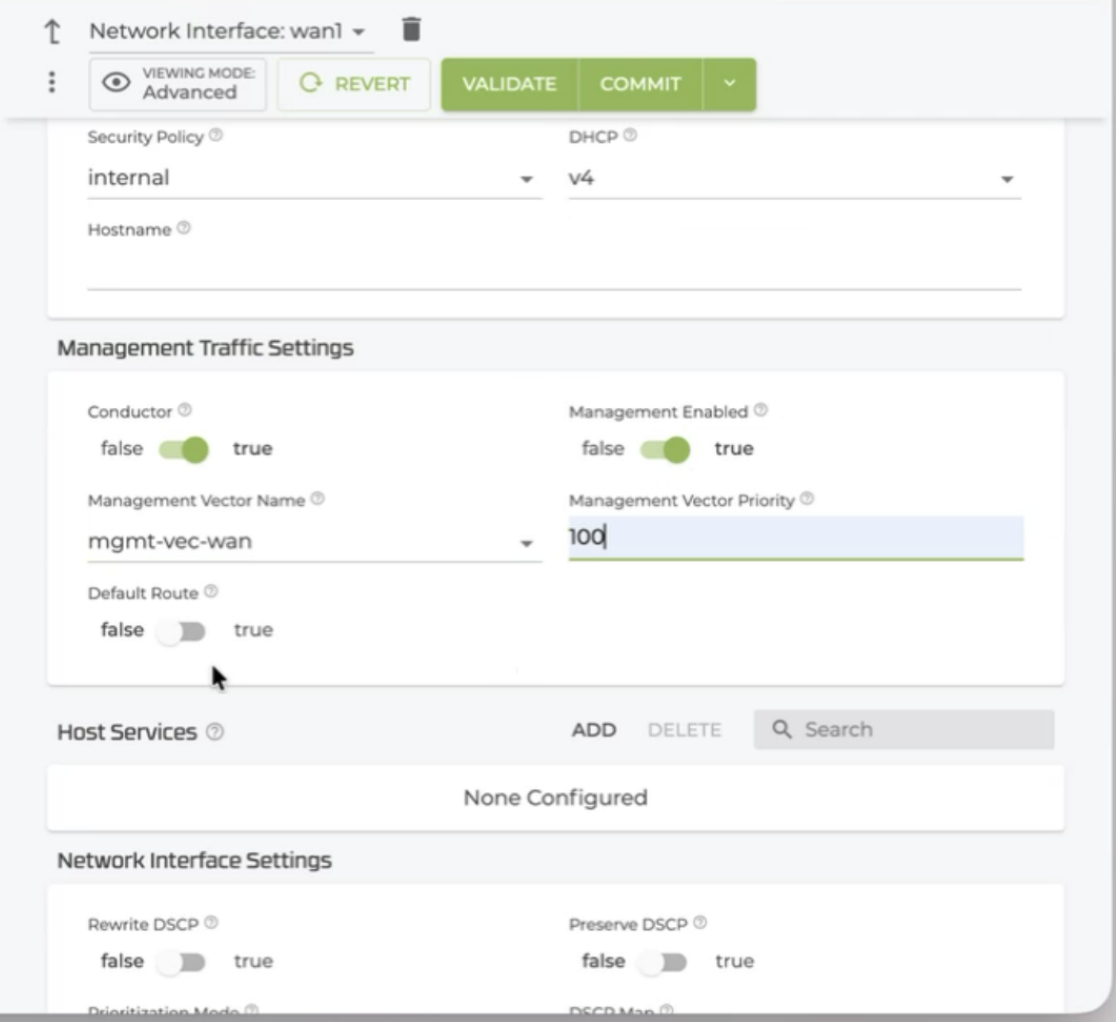
Task: Click the Management Vector Priority field
Action: [x=796, y=538]
